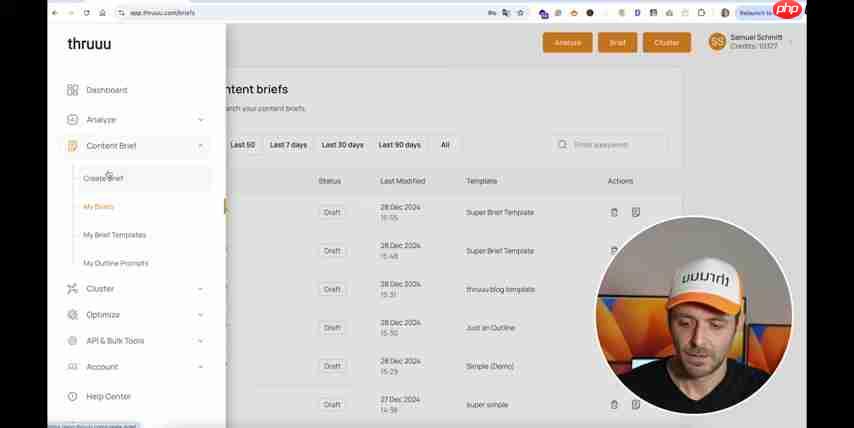Click the Help Center icon

(x=72, y=396)
